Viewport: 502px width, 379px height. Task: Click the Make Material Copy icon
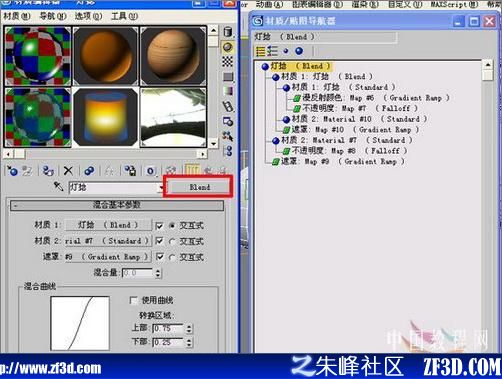point(89,171)
